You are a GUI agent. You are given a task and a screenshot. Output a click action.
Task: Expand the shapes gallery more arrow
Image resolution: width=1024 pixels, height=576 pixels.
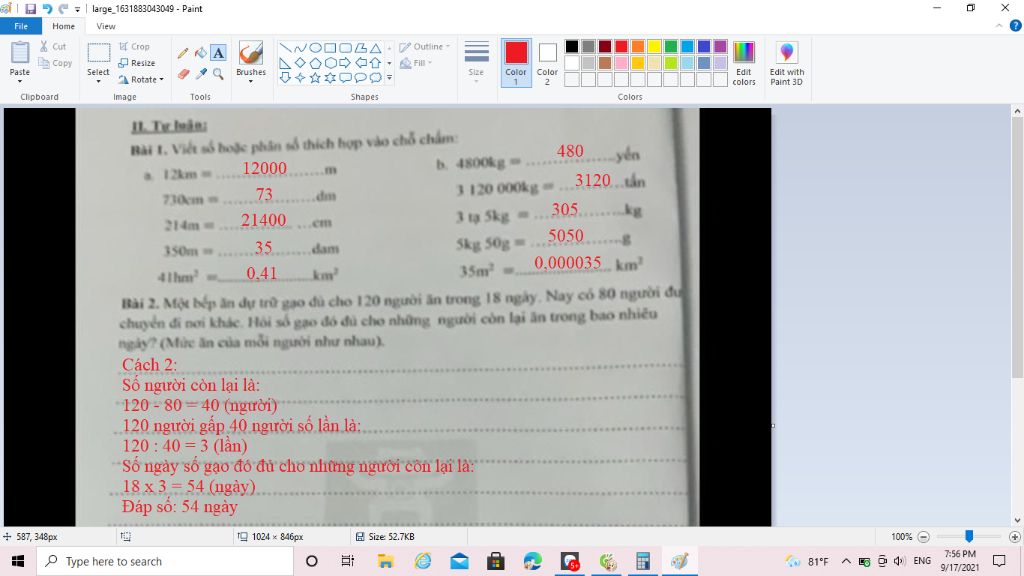pos(389,78)
